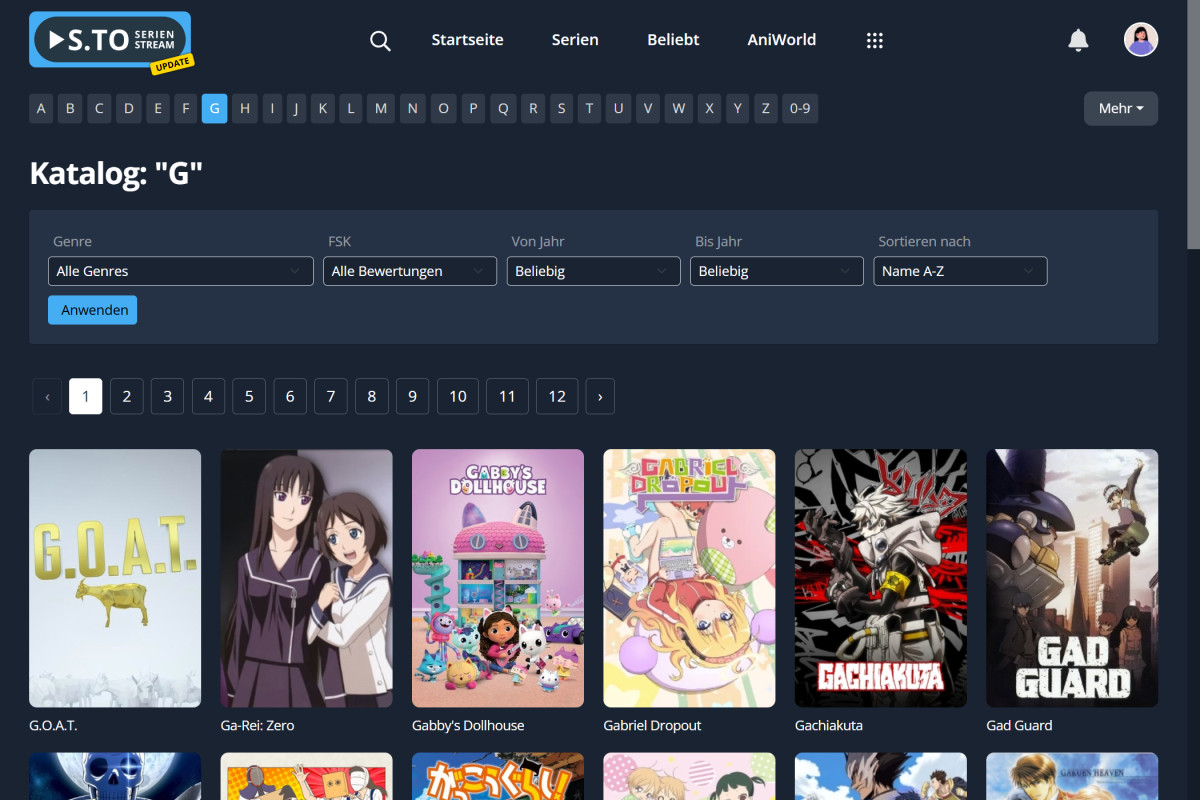Click the Anwenden filter button

[92, 310]
